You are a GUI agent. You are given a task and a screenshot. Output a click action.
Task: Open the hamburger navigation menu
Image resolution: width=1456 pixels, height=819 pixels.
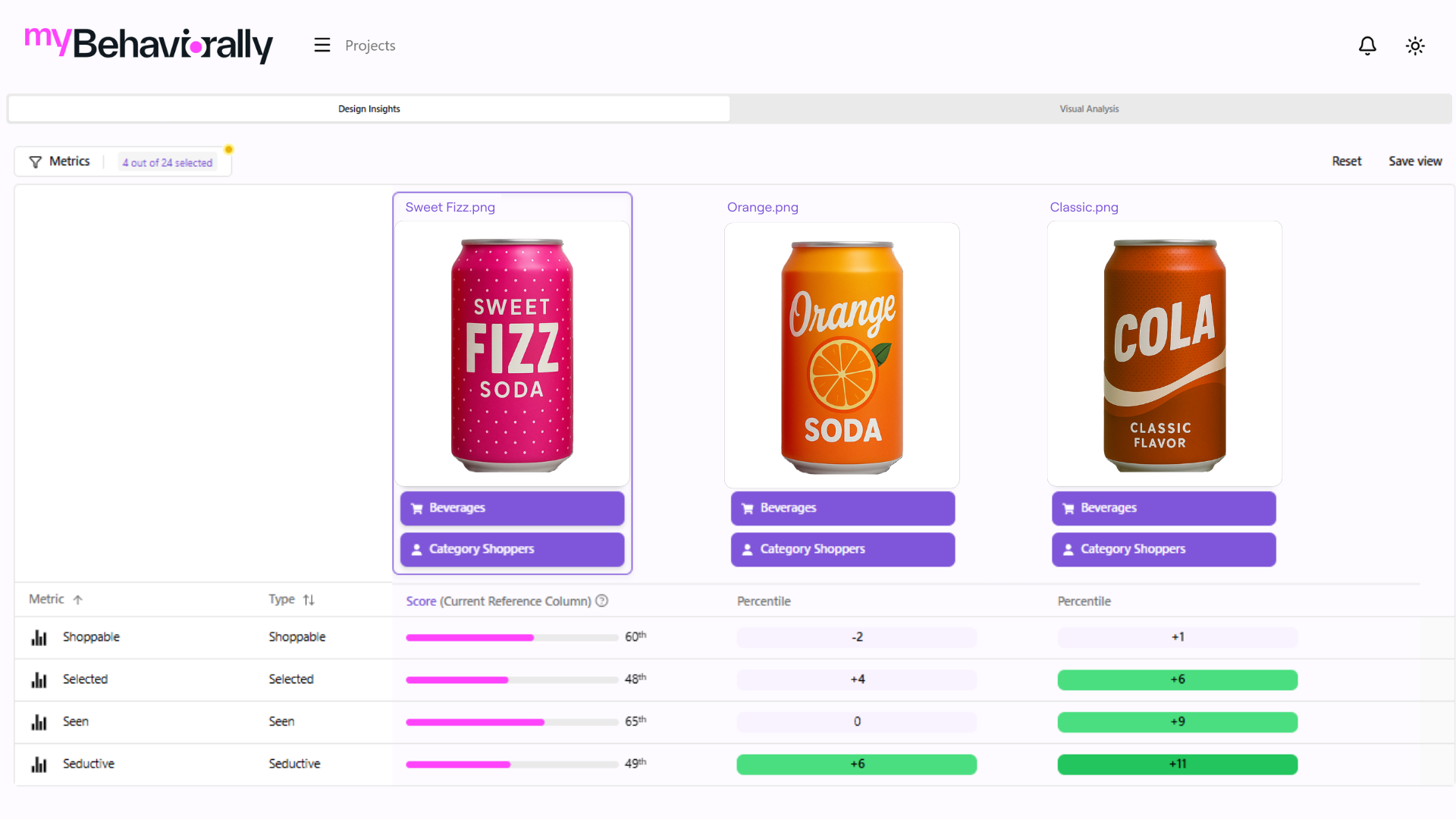click(x=322, y=45)
